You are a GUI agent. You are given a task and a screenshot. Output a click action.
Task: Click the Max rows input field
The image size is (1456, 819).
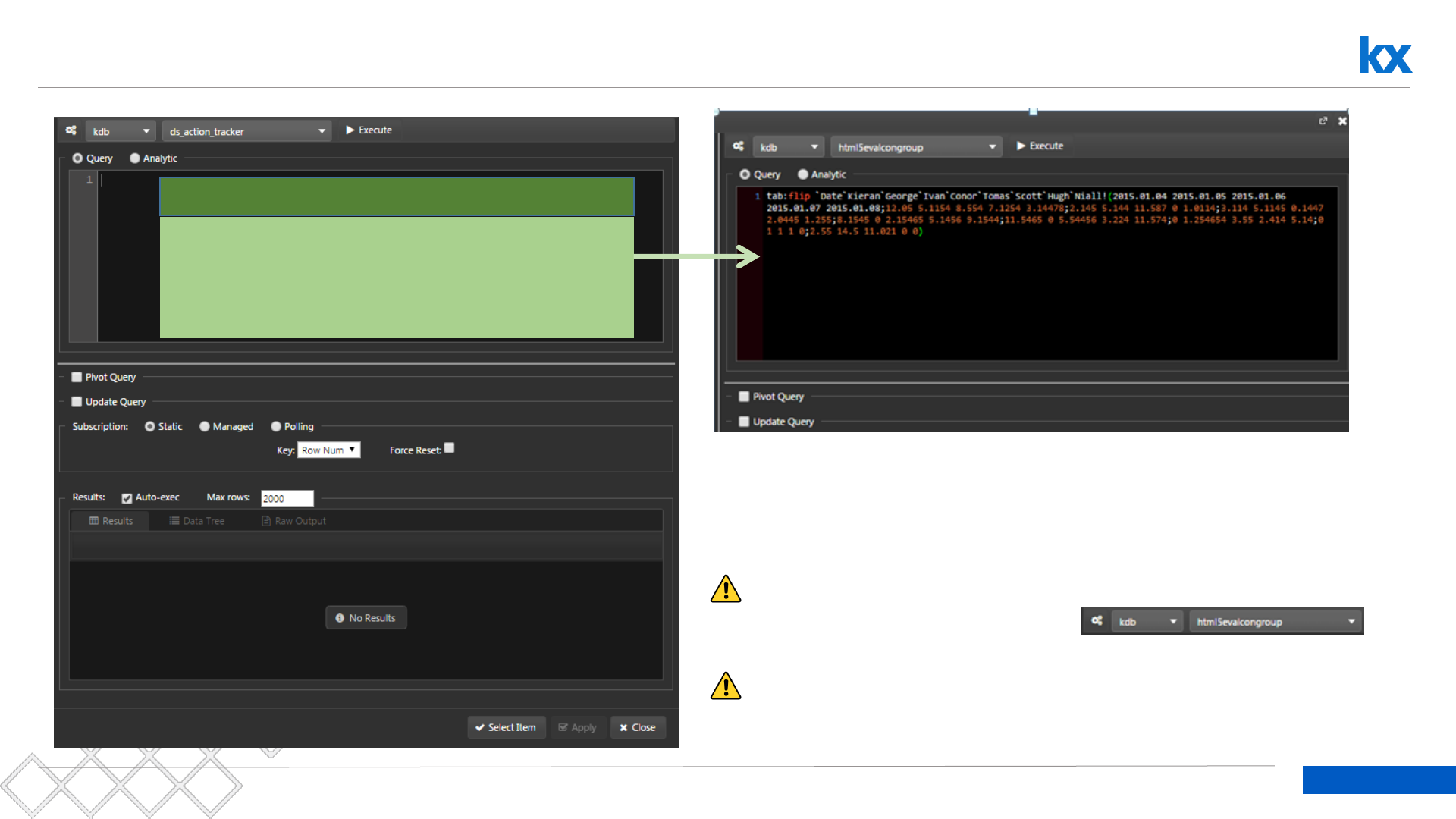tap(287, 498)
